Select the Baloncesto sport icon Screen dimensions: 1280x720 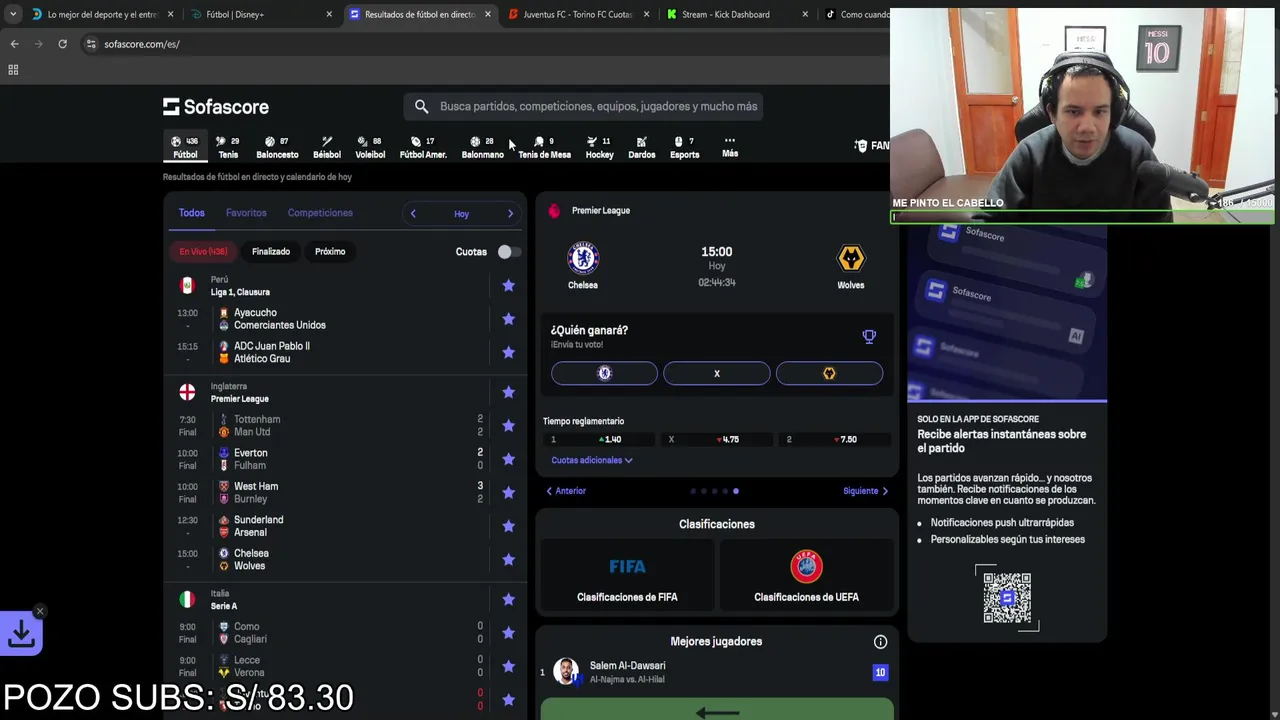click(x=277, y=147)
